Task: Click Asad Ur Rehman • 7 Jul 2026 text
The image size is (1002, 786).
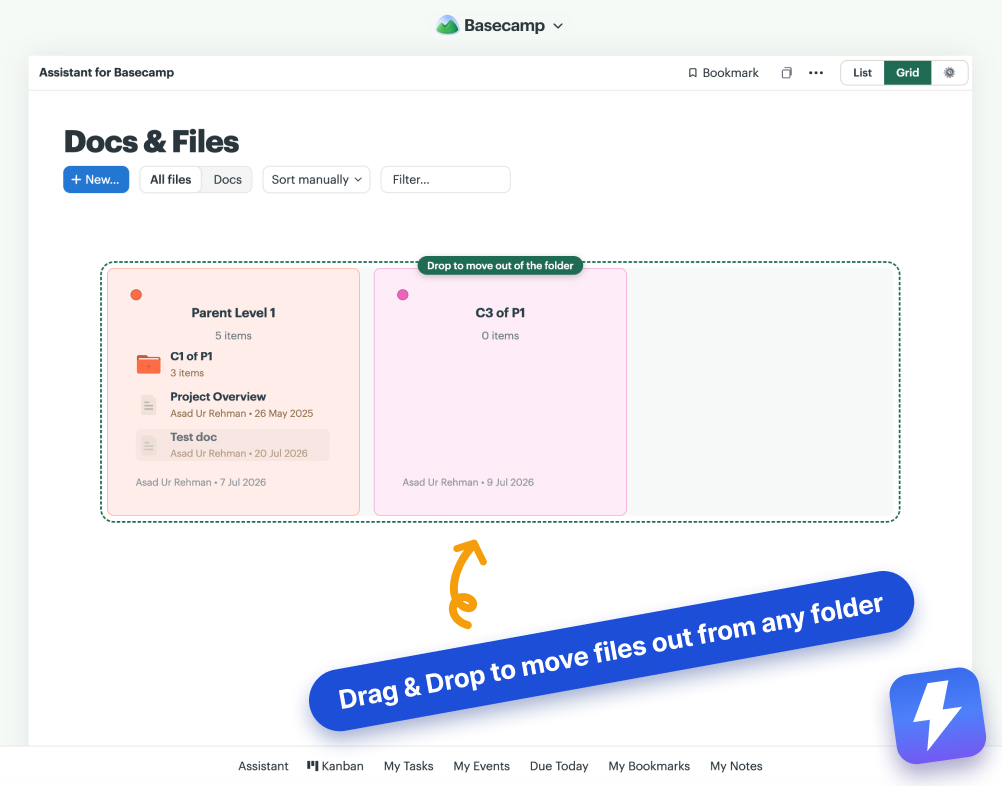Action: [201, 482]
